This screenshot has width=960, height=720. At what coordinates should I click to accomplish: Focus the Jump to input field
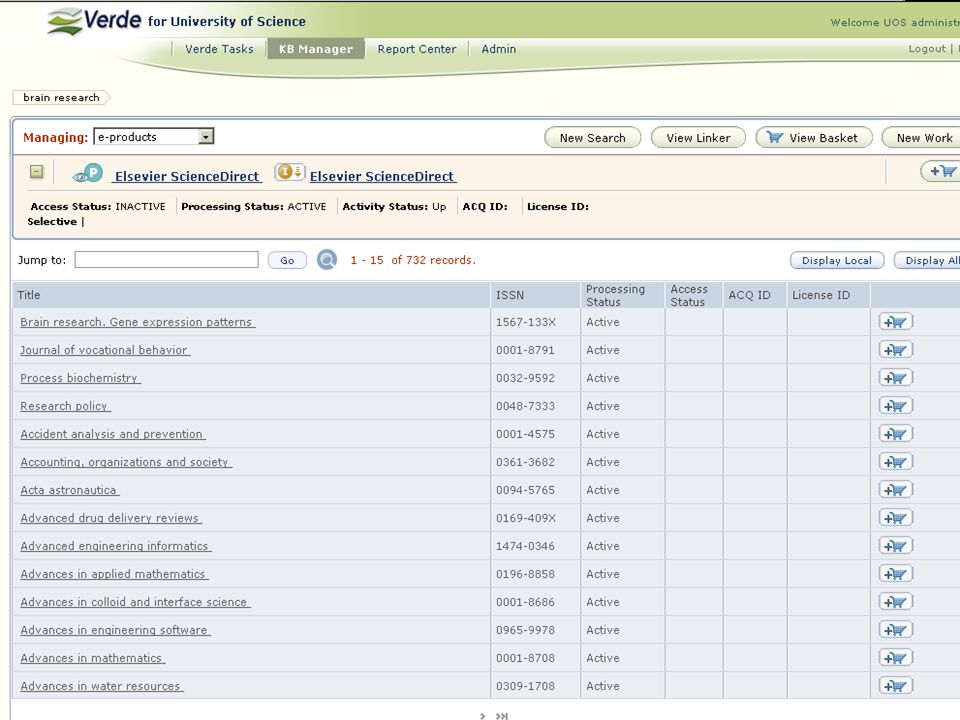[x=167, y=260]
